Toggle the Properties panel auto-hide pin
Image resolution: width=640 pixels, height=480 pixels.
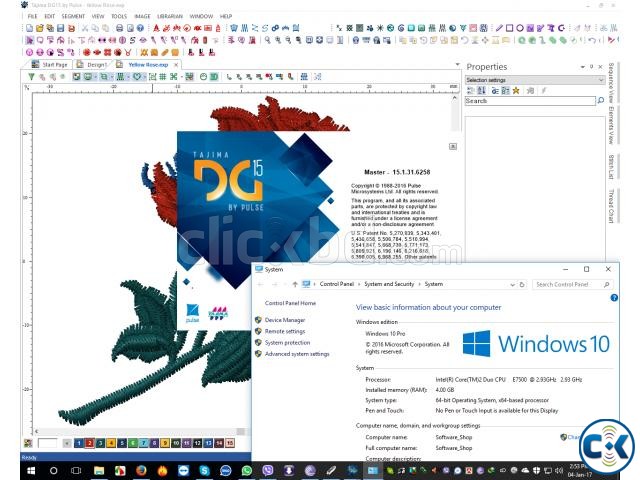pyautogui.click(x=591, y=67)
